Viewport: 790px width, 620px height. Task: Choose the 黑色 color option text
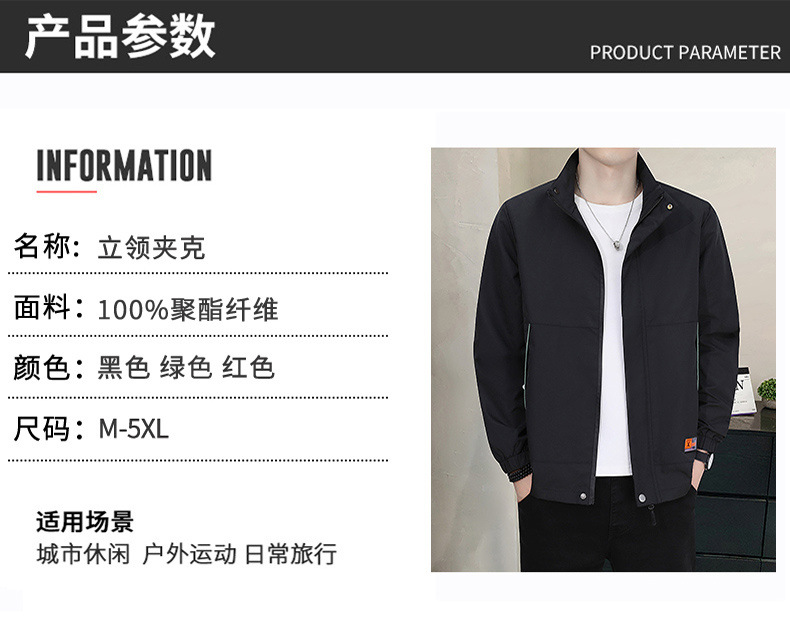point(124,367)
